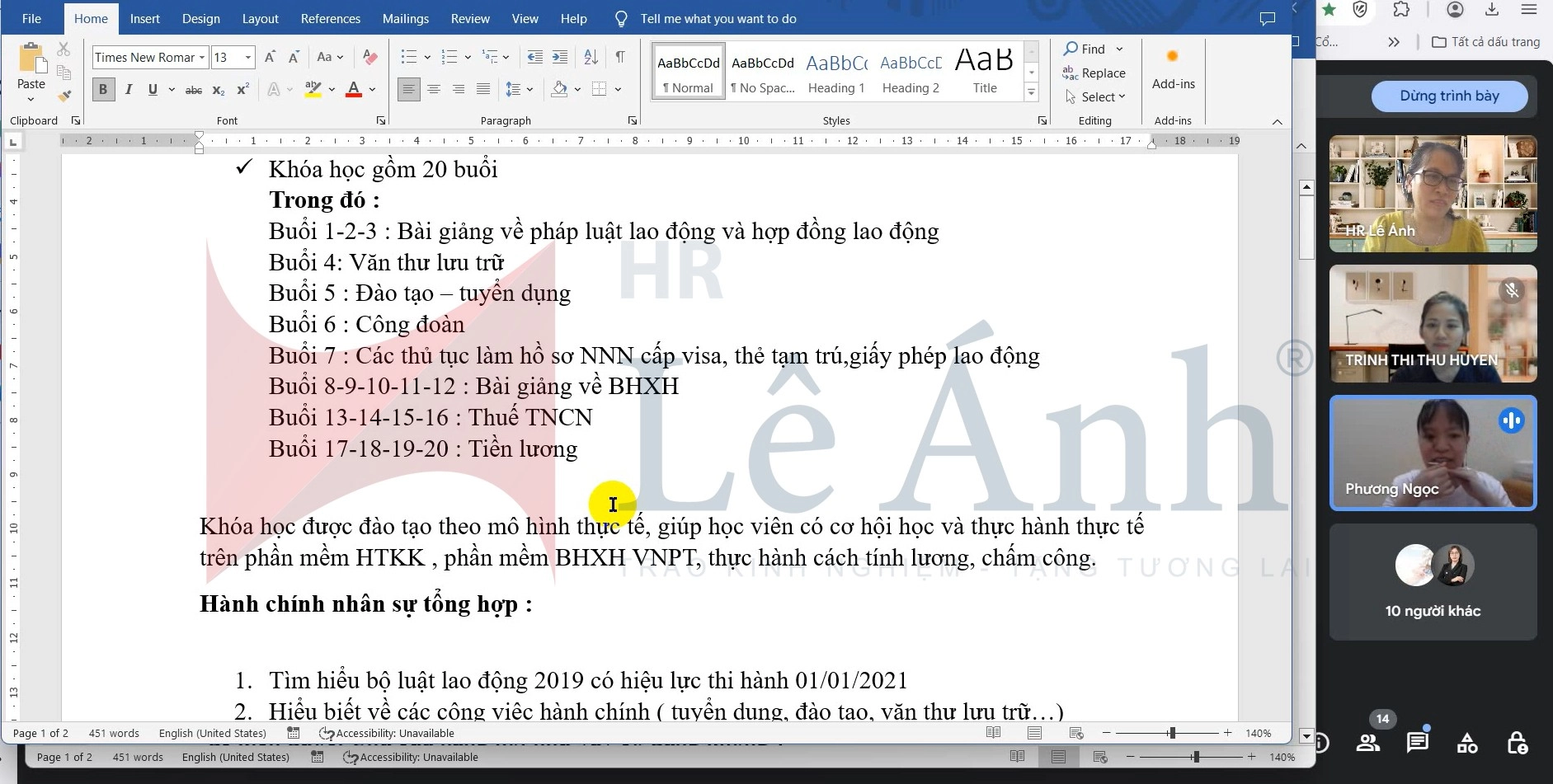Open the Add-ins button
1553x784 pixels.
(1173, 69)
